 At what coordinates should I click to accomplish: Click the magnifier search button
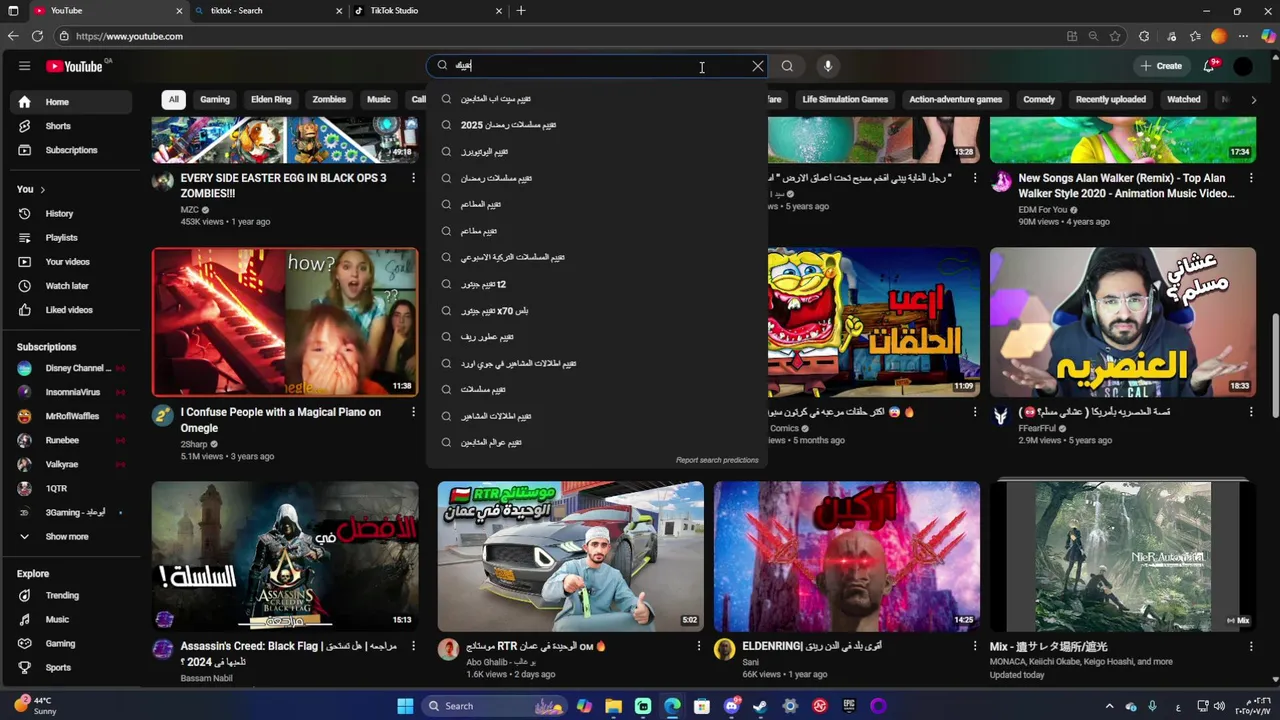787,66
